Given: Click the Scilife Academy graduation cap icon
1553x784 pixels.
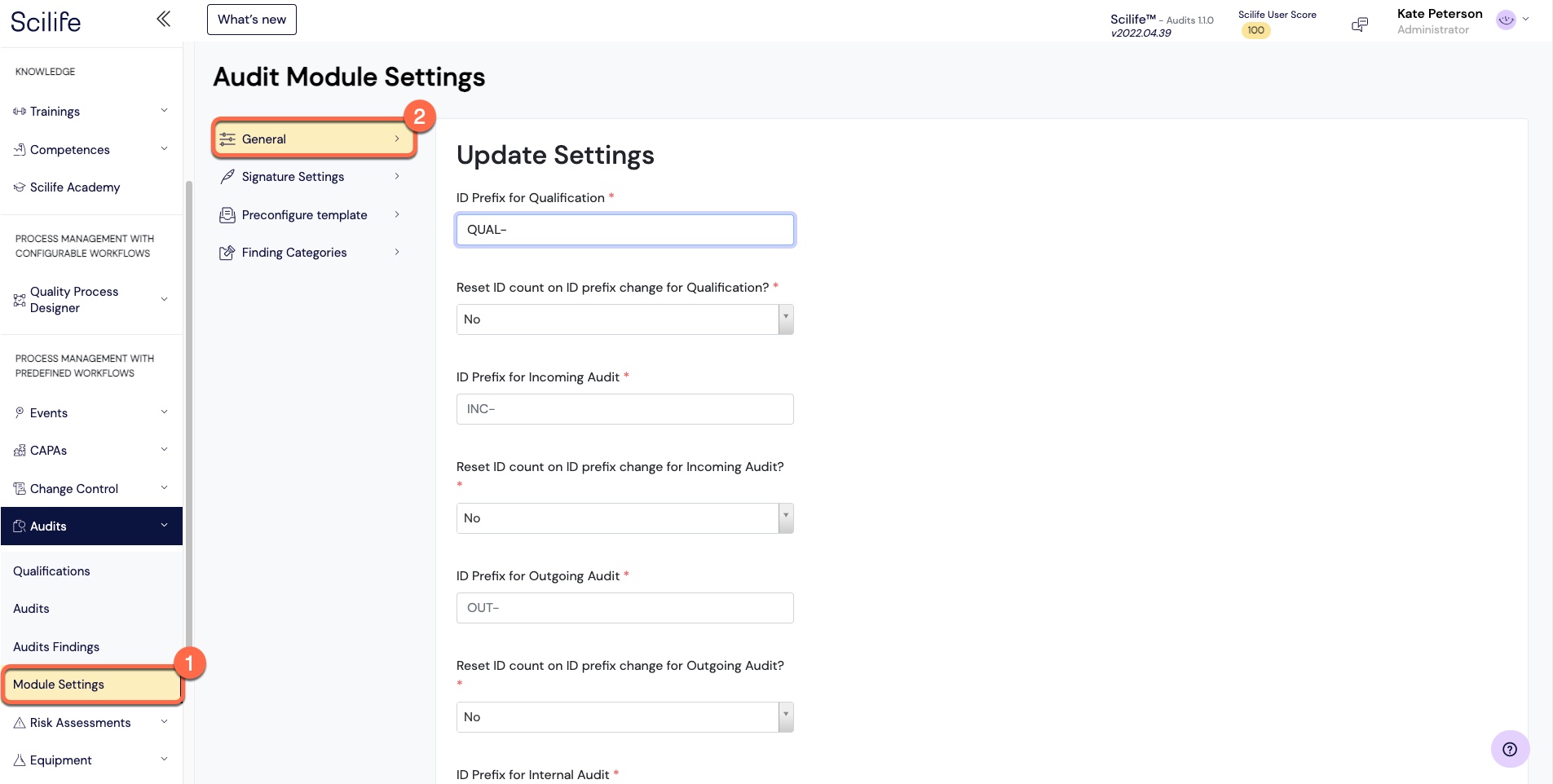Looking at the screenshot, I should pyautogui.click(x=20, y=187).
